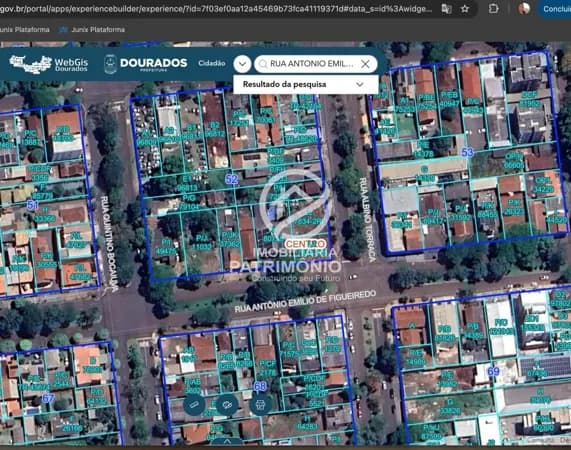Click the translate page icon in address bar
The image size is (571, 450).
pyautogui.click(x=446, y=8)
